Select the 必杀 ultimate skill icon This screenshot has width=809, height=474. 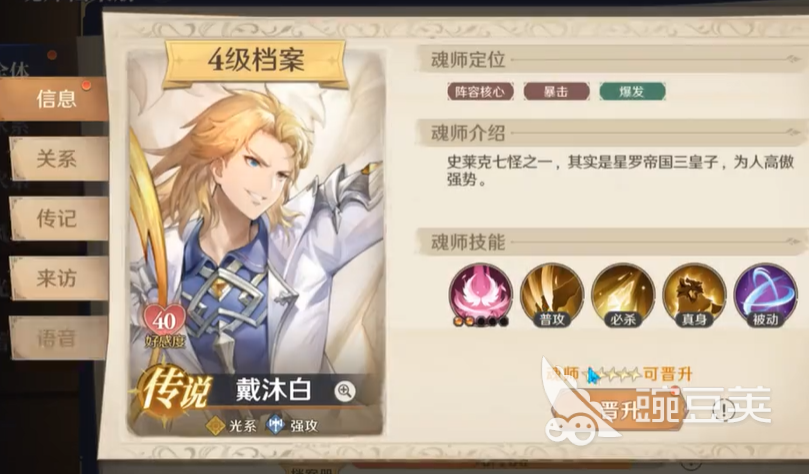623,295
